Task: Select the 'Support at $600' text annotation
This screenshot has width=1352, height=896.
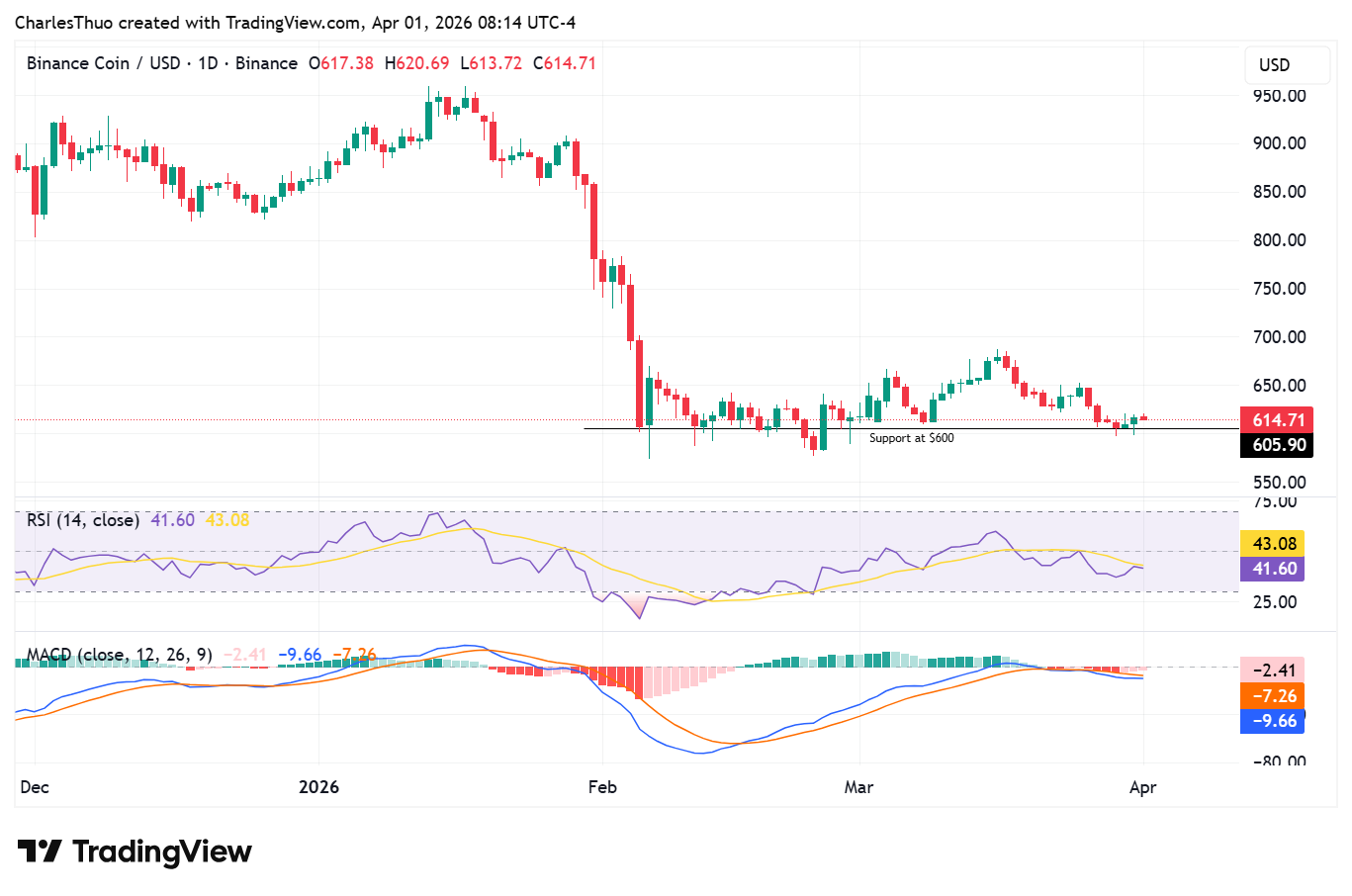Action: 911,438
